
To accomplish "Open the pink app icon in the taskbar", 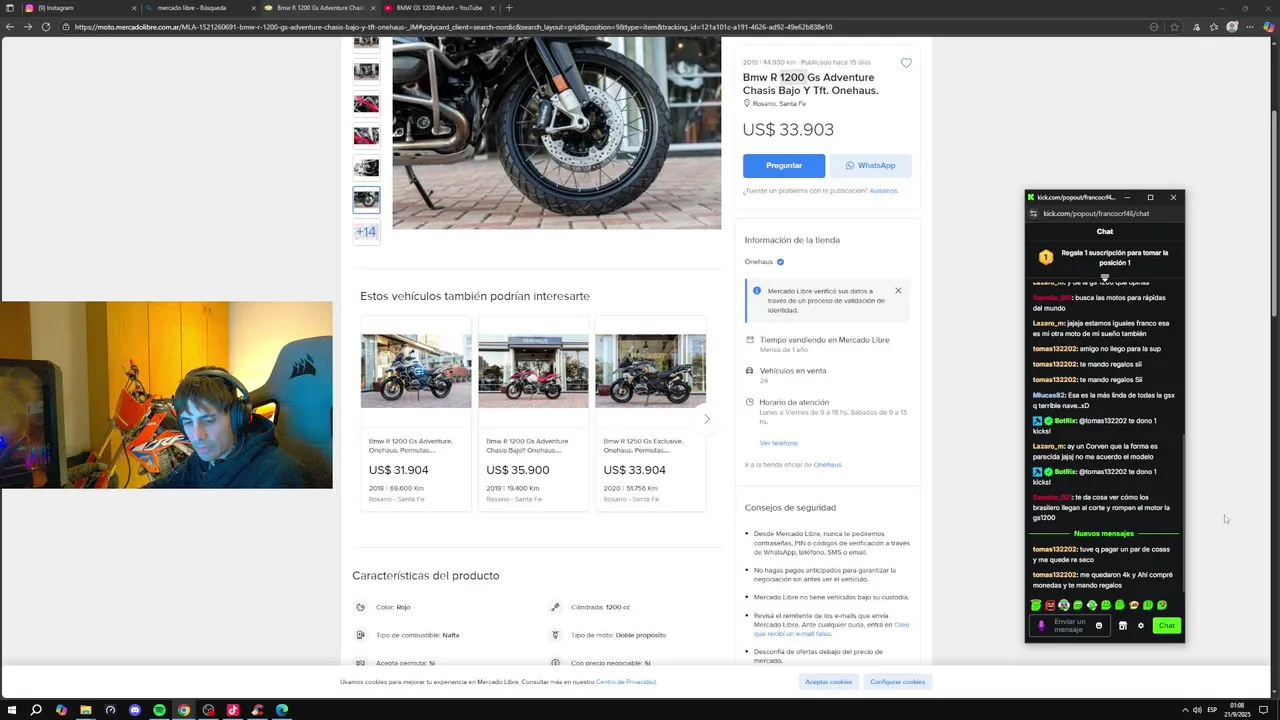I will 233,710.
